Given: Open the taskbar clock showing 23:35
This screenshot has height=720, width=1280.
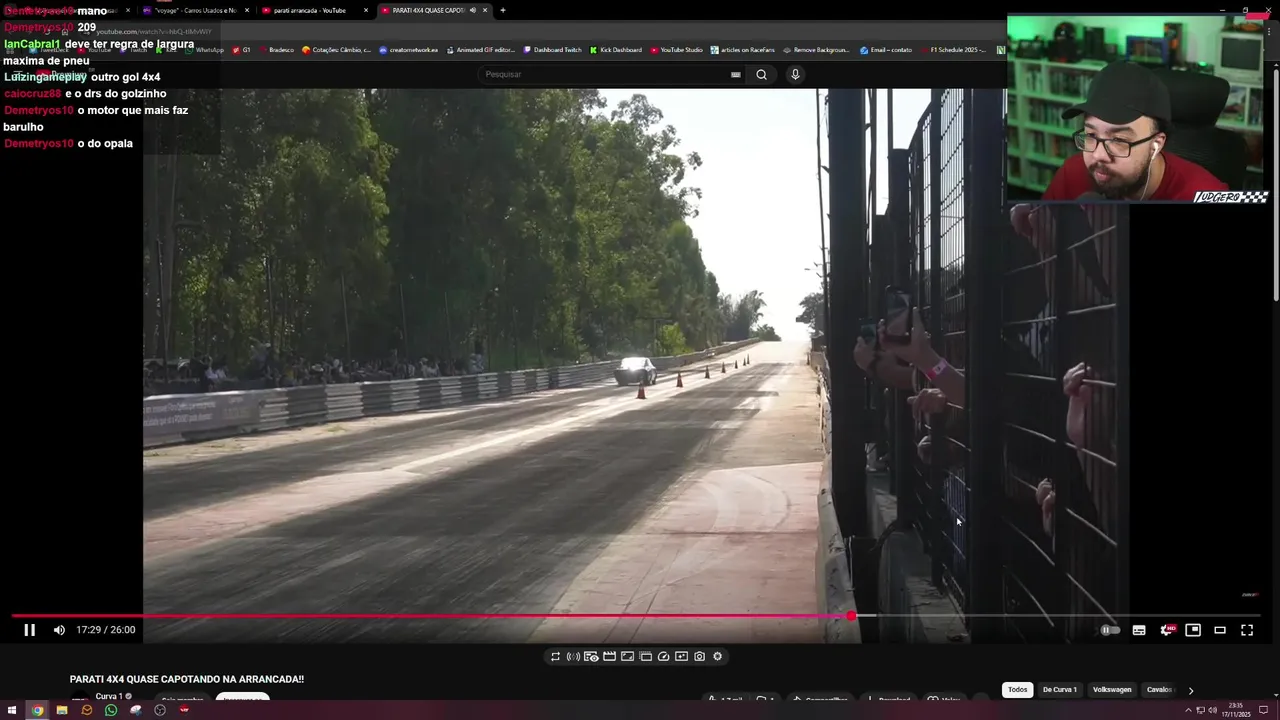Looking at the screenshot, I should click(x=1236, y=710).
